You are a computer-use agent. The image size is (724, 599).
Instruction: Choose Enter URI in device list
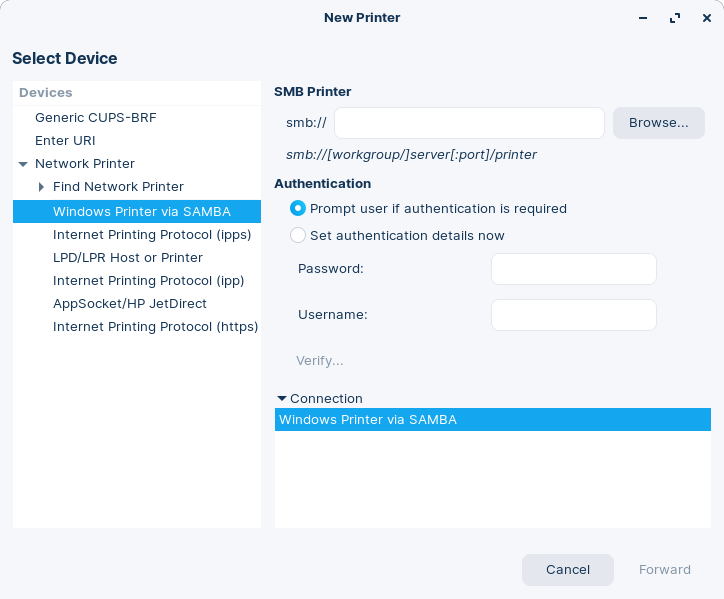65,141
